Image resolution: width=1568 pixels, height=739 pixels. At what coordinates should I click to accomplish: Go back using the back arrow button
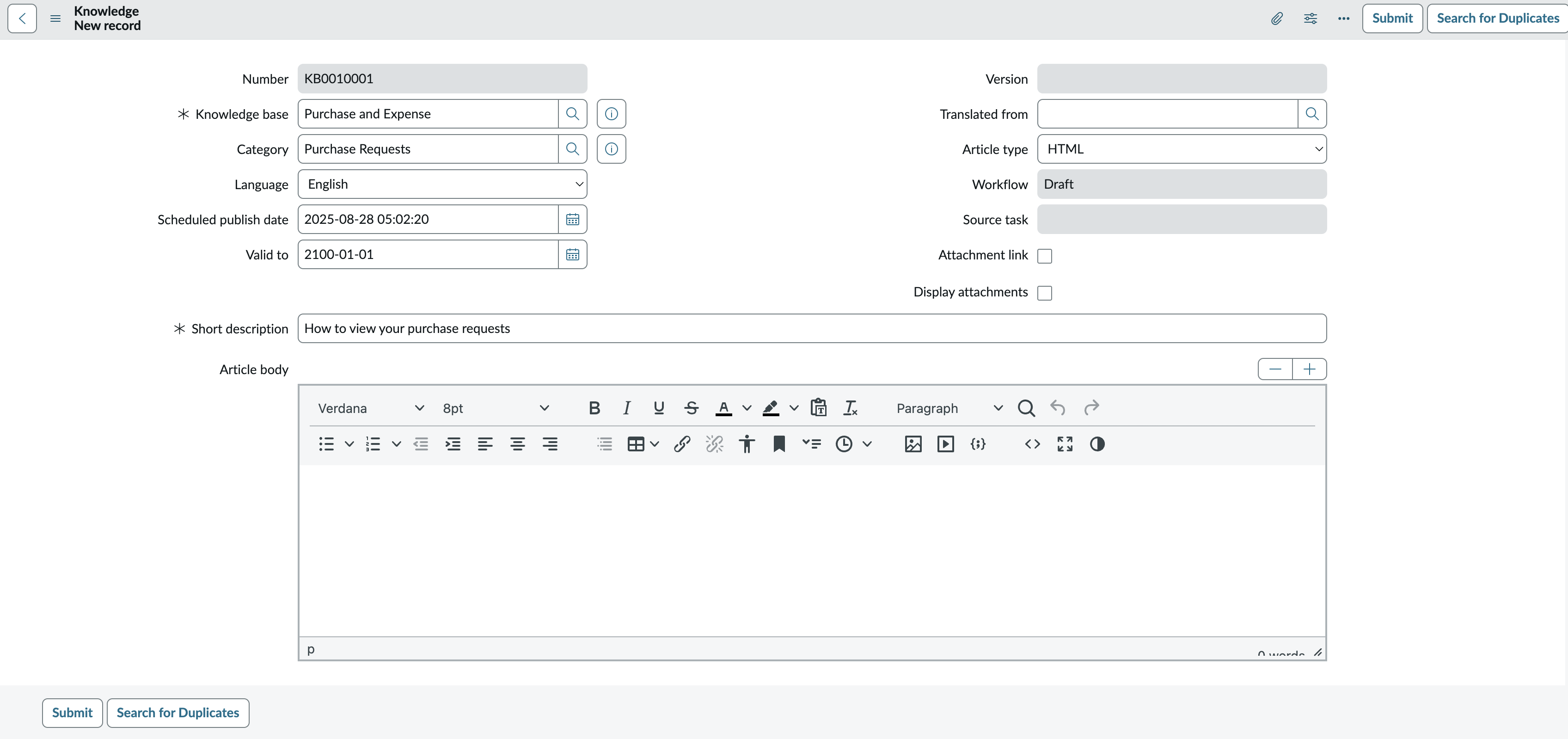(x=22, y=18)
